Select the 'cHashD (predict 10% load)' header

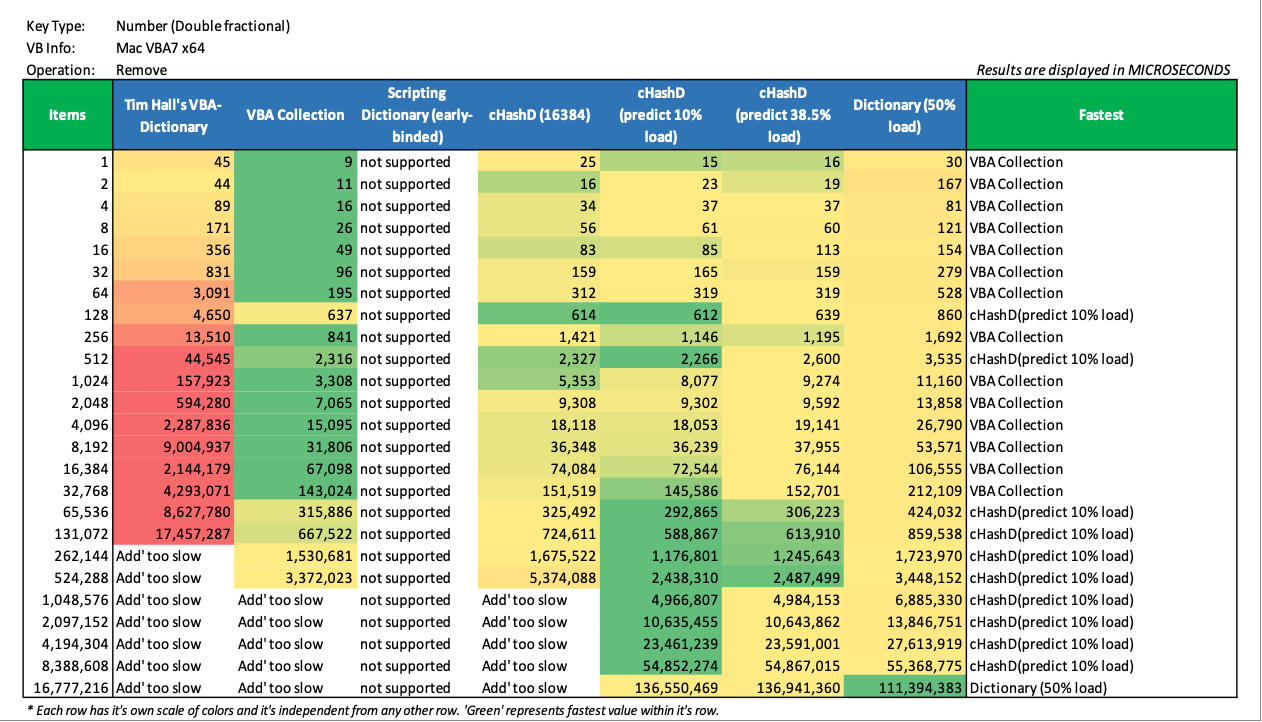click(x=661, y=115)
